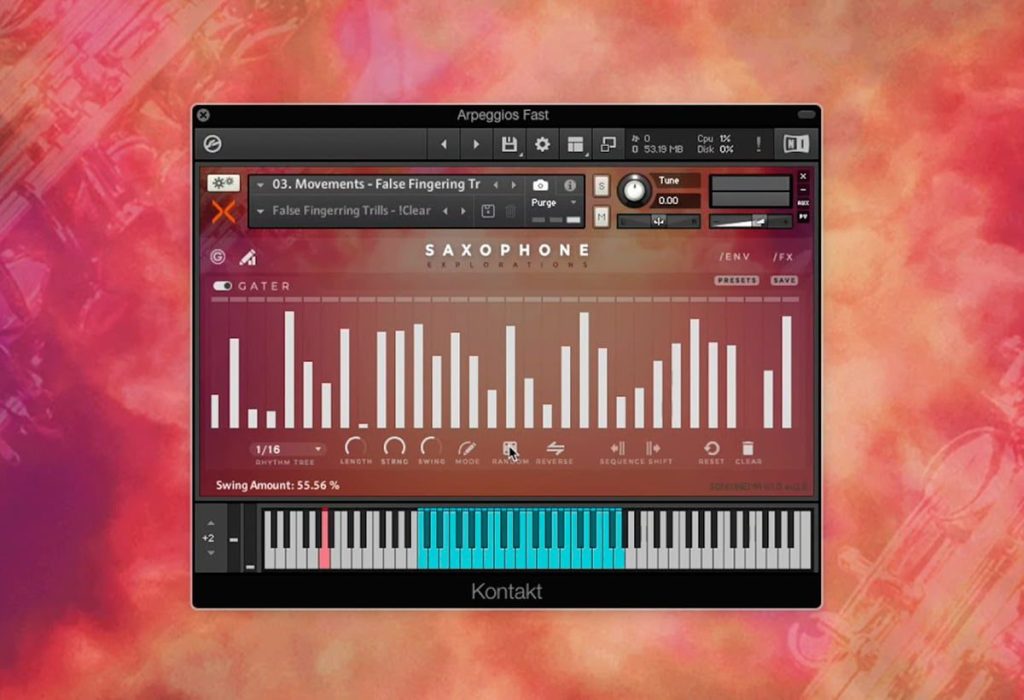Screen dimensions: 1024x700
Task: Click the Save button beside Presets
Action: (x=784, y=280)
